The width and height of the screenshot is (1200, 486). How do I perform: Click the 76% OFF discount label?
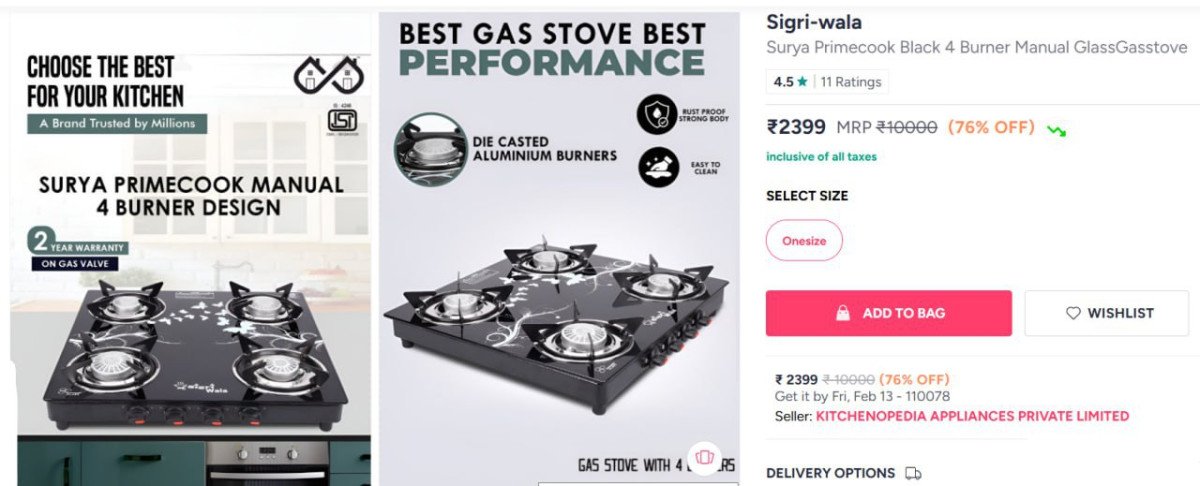(x=990, y=127)
